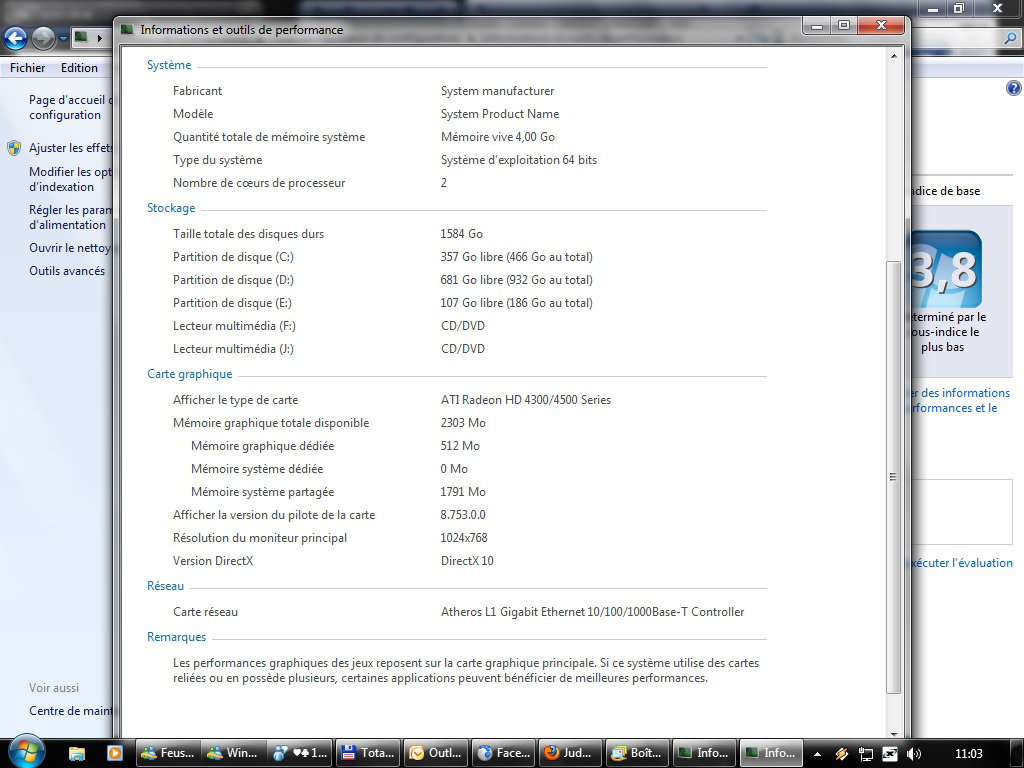1024x768 pixels.
Task: Go back in the background window
Action: [x=16, y=39]
